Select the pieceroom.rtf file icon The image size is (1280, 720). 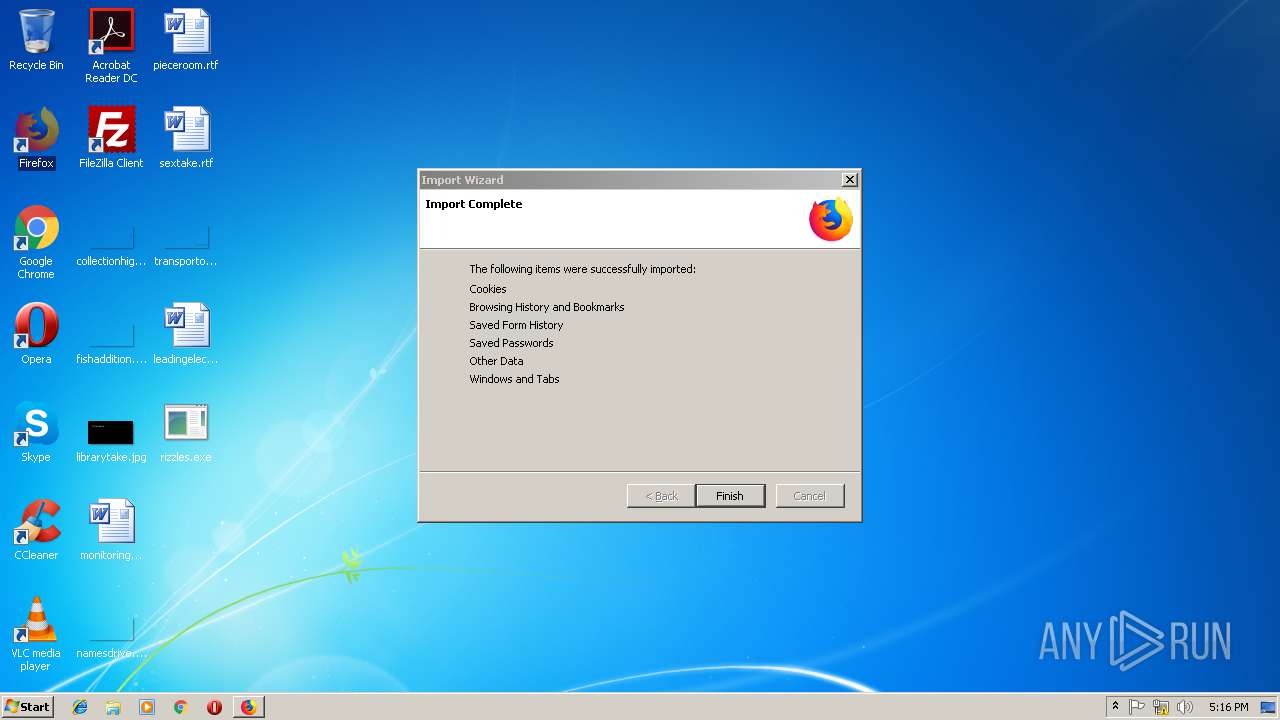coord(186,41)
